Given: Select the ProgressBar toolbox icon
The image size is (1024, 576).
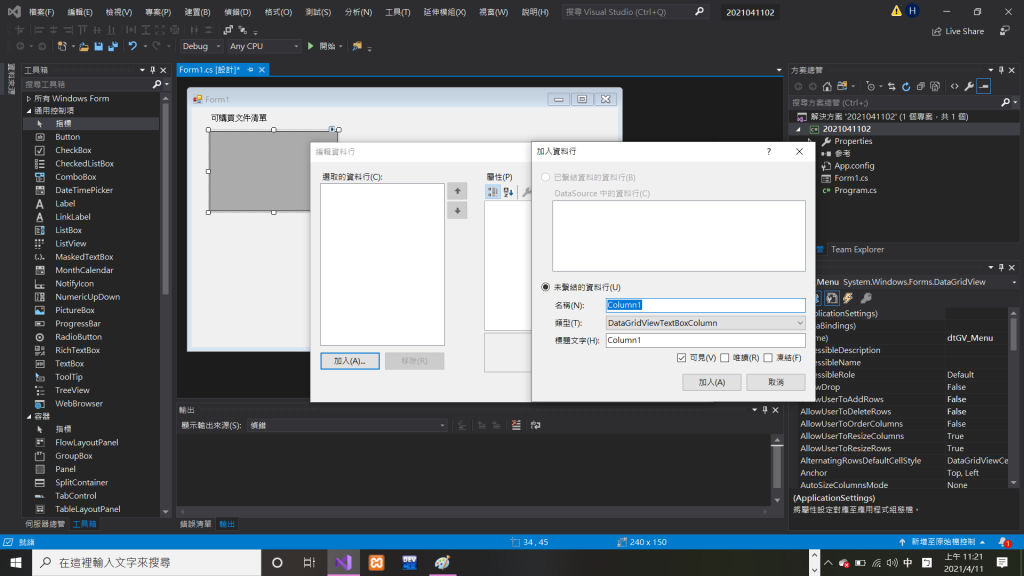Looking at the screenshot, I should pyautogui.click(x=40, y=324).
